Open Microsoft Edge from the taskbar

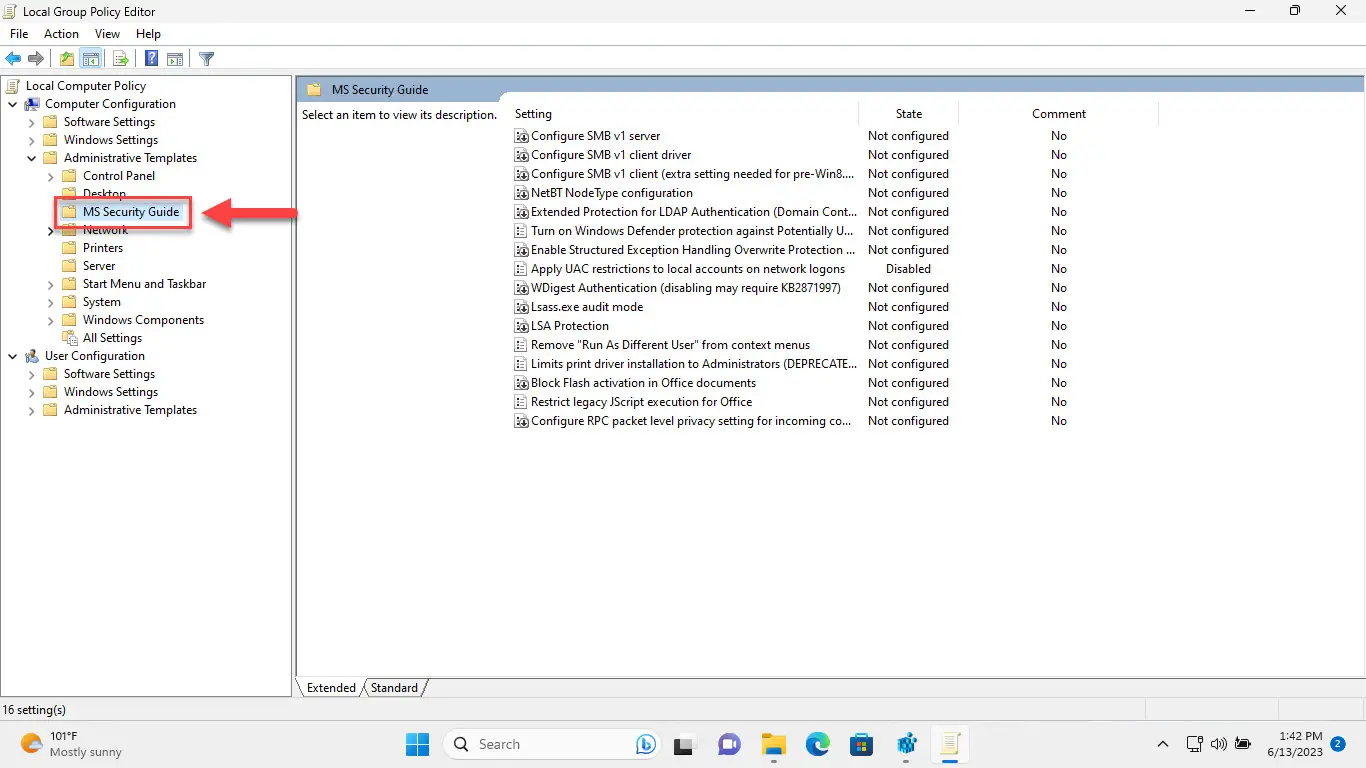tap(818, 744)
